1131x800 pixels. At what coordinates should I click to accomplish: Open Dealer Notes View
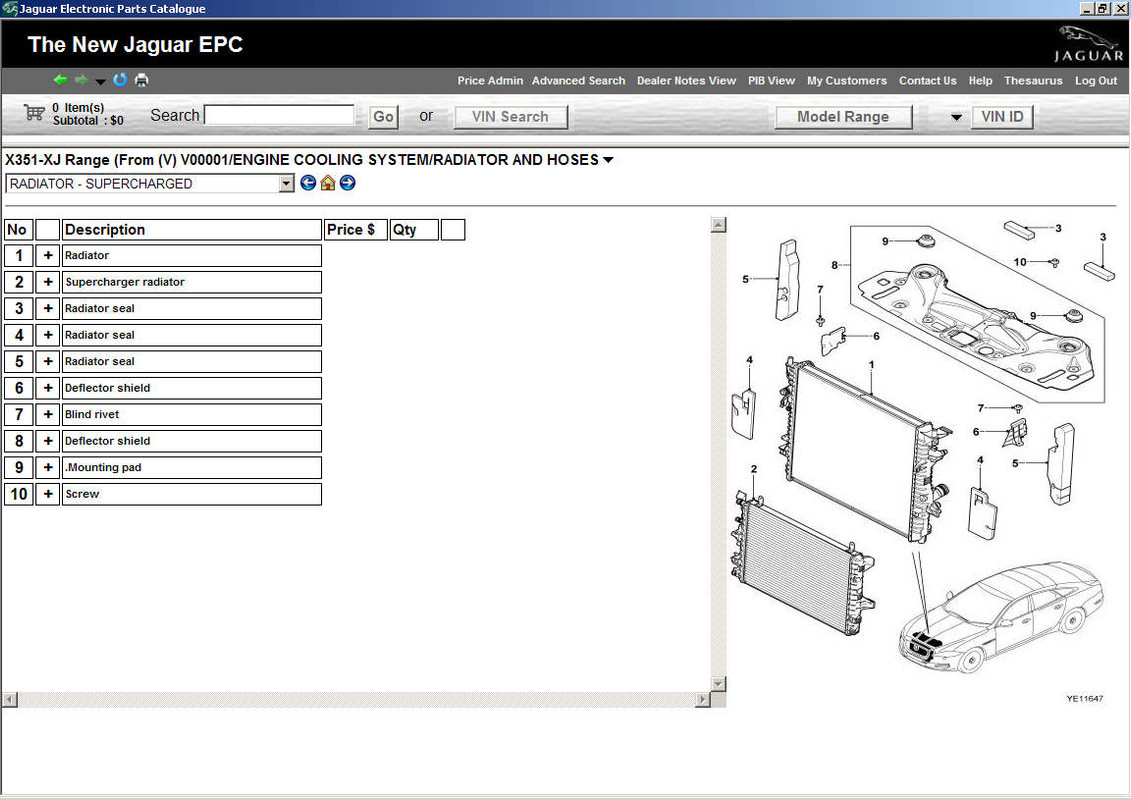tap(686, 81)
